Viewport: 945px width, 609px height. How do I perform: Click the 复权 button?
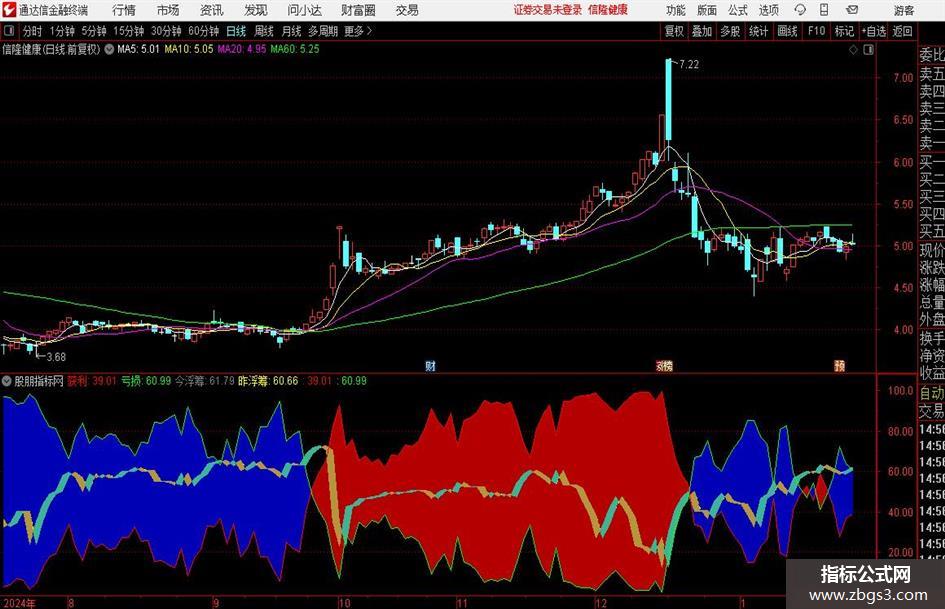click(x=674, y=31)
